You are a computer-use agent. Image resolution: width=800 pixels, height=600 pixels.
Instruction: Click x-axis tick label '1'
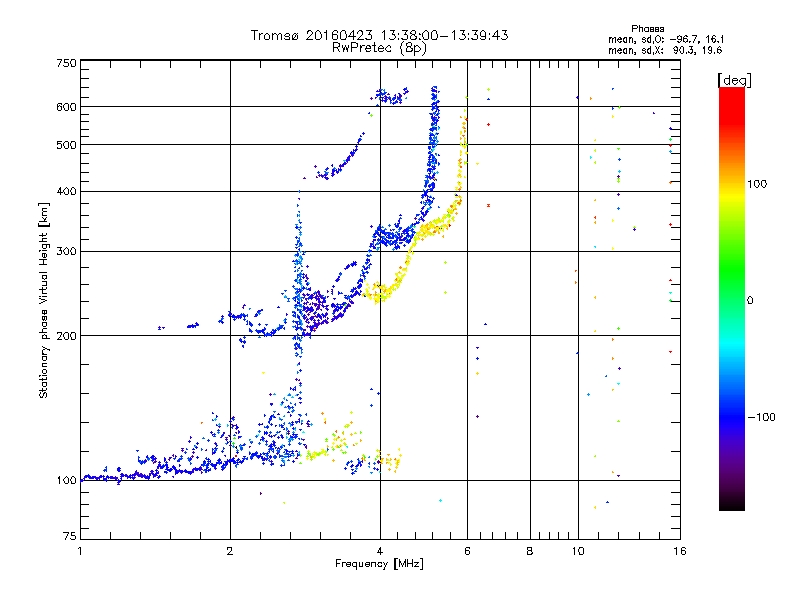coord(80,551)
